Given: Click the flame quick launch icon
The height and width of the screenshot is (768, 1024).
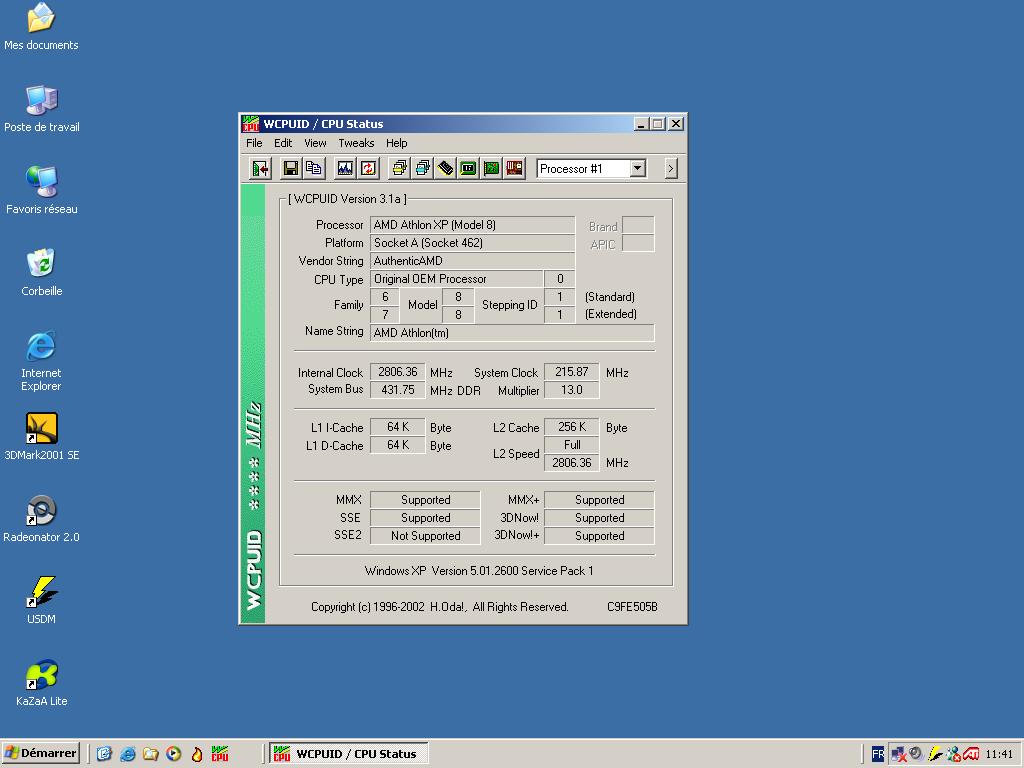Looking at the screenshot, I should [x=197, y=754].
